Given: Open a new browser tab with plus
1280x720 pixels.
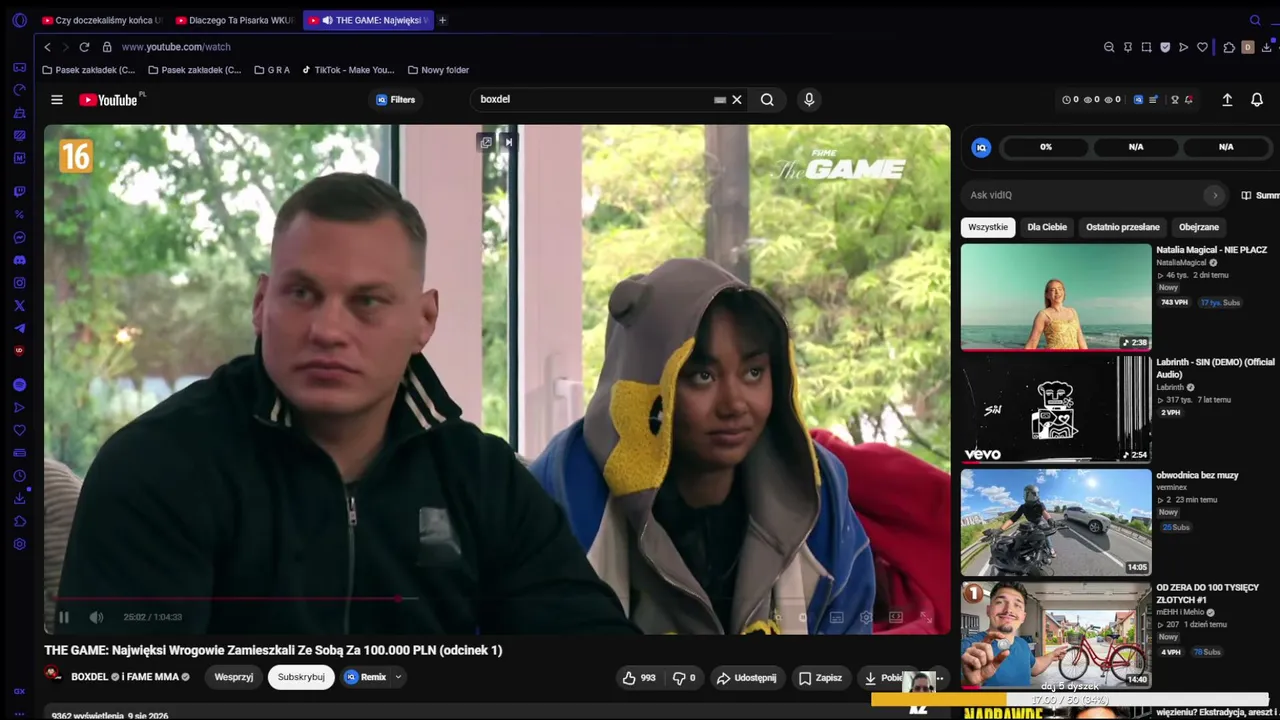Looking at the screenshot, I should [x=442, y=20].
